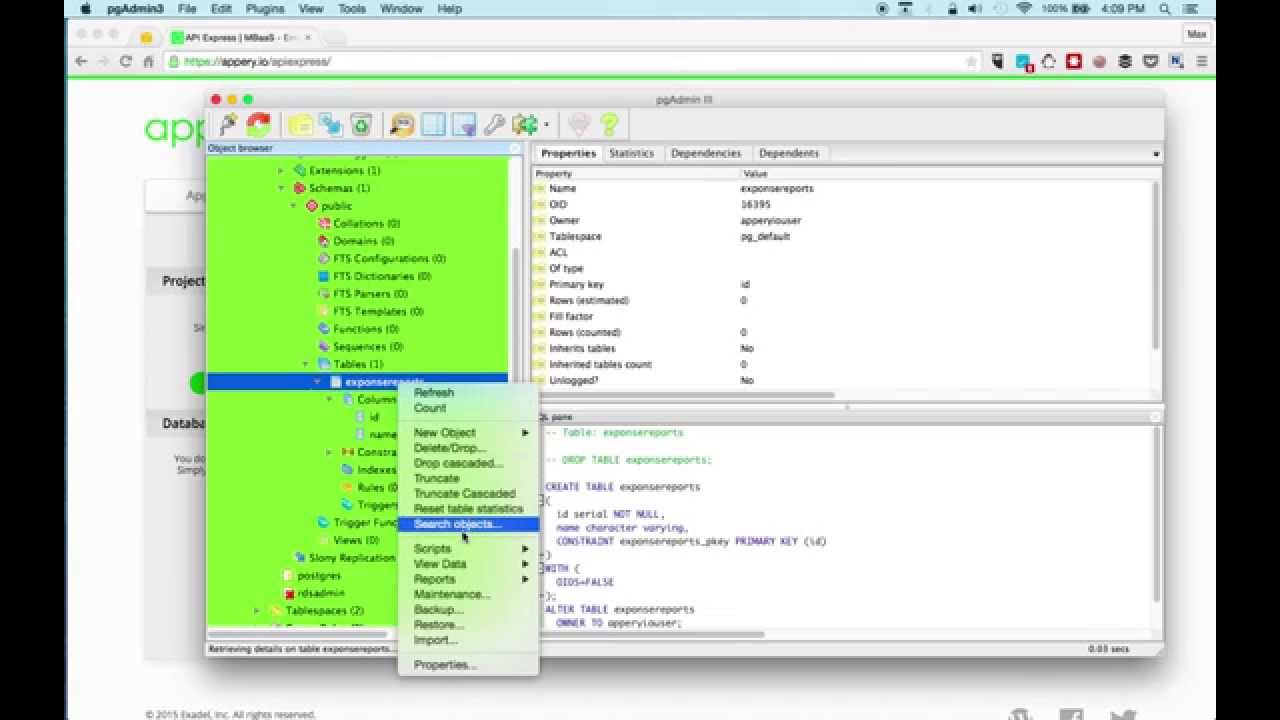Click the SQL help question mark icon
This screenshot has height=720, width=1280.
(609, 124)
